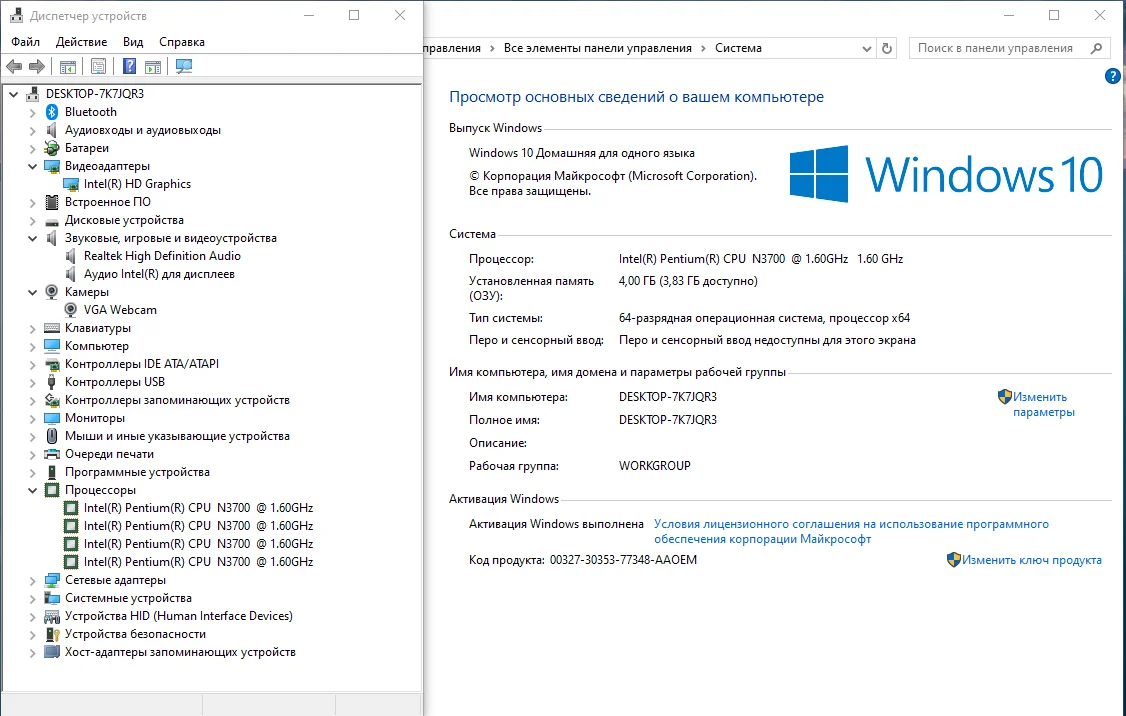Open the address bar history dropdown
This screenshot has height=716, width=1126.
[x=867, y=49]
